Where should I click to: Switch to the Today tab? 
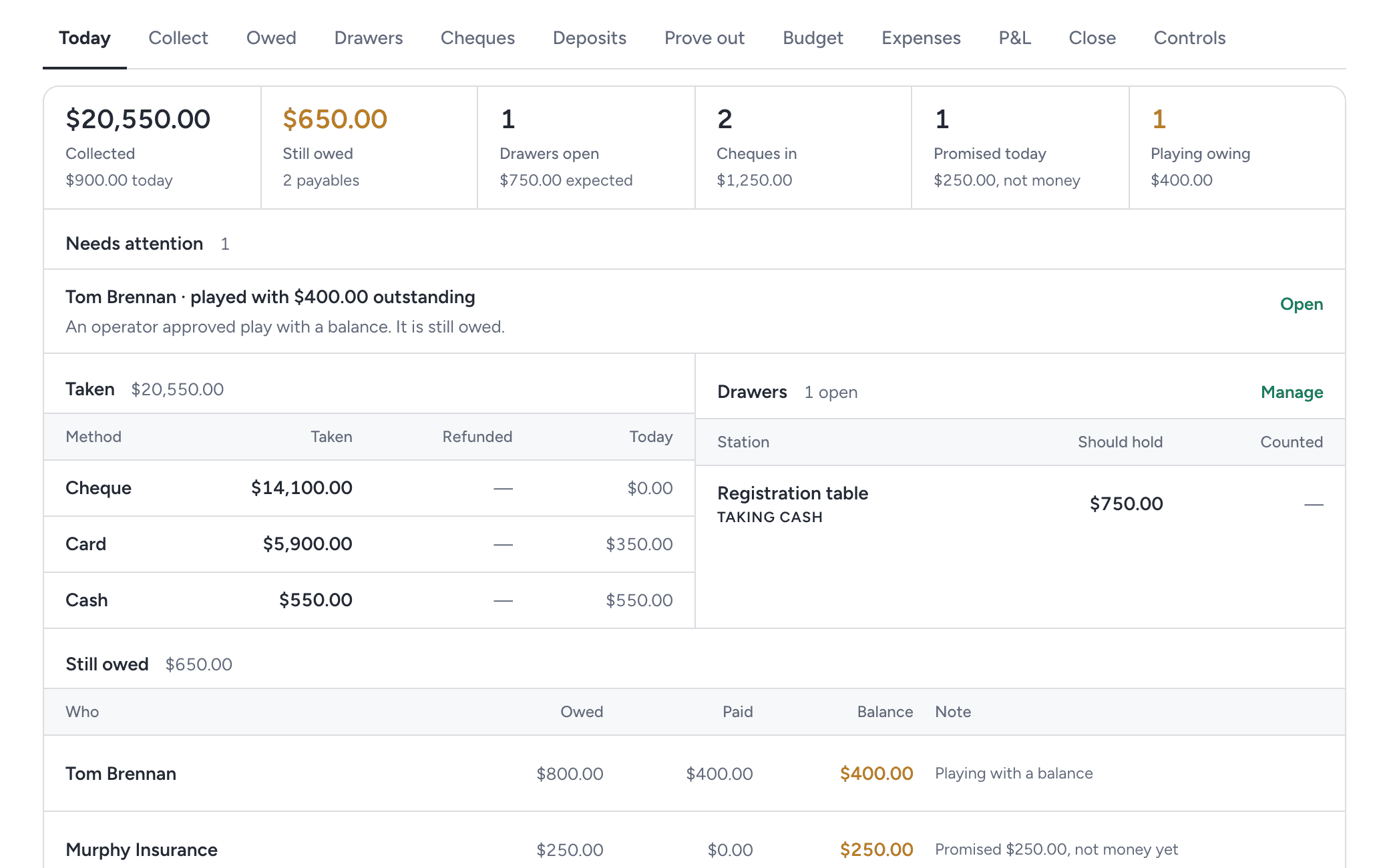tap(85, 38)
